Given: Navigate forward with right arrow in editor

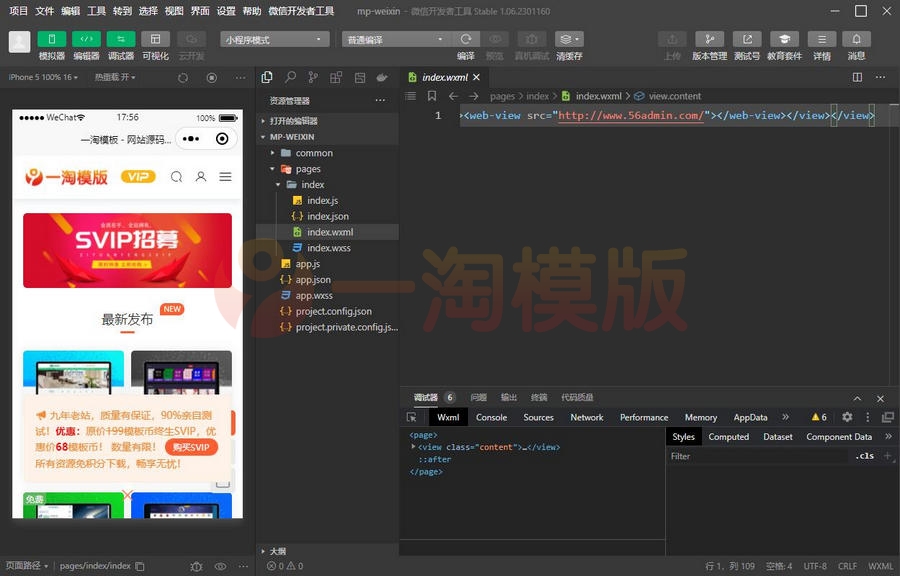Looking at the screenshot, I should (474, 96).
